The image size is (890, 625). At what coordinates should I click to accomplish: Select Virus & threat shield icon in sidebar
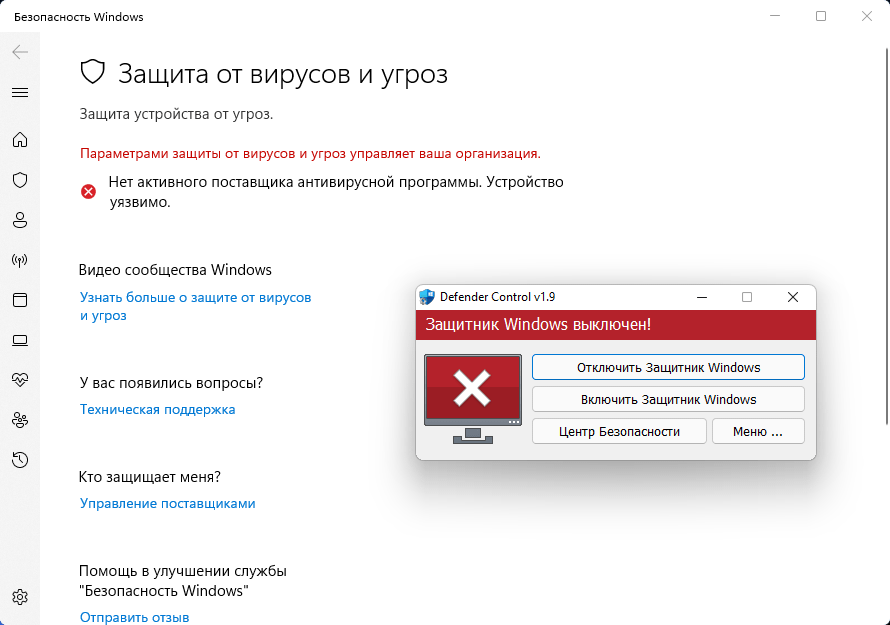click(x=20, y=180)
